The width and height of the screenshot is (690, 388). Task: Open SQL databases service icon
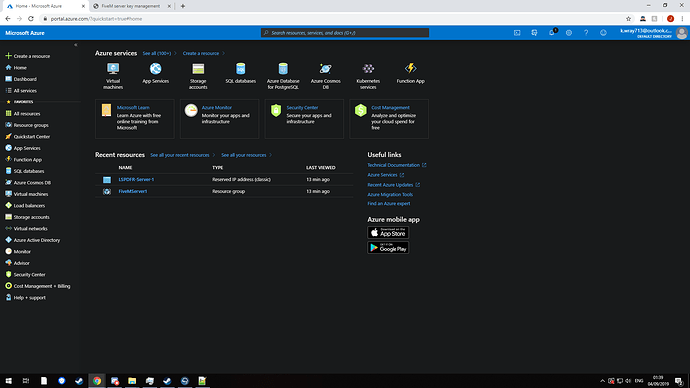click(240, 69)
